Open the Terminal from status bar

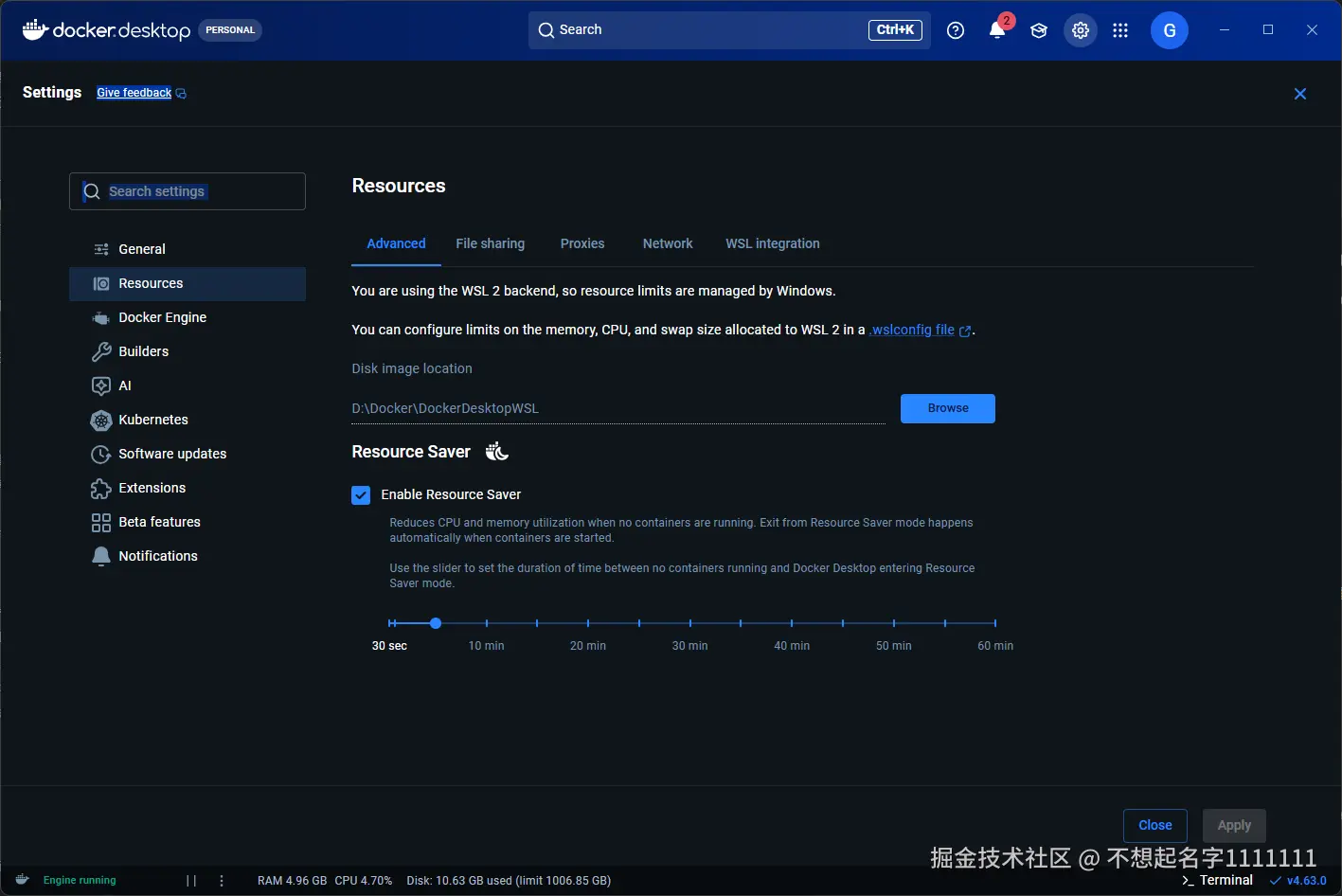[x=1217, y=880]
